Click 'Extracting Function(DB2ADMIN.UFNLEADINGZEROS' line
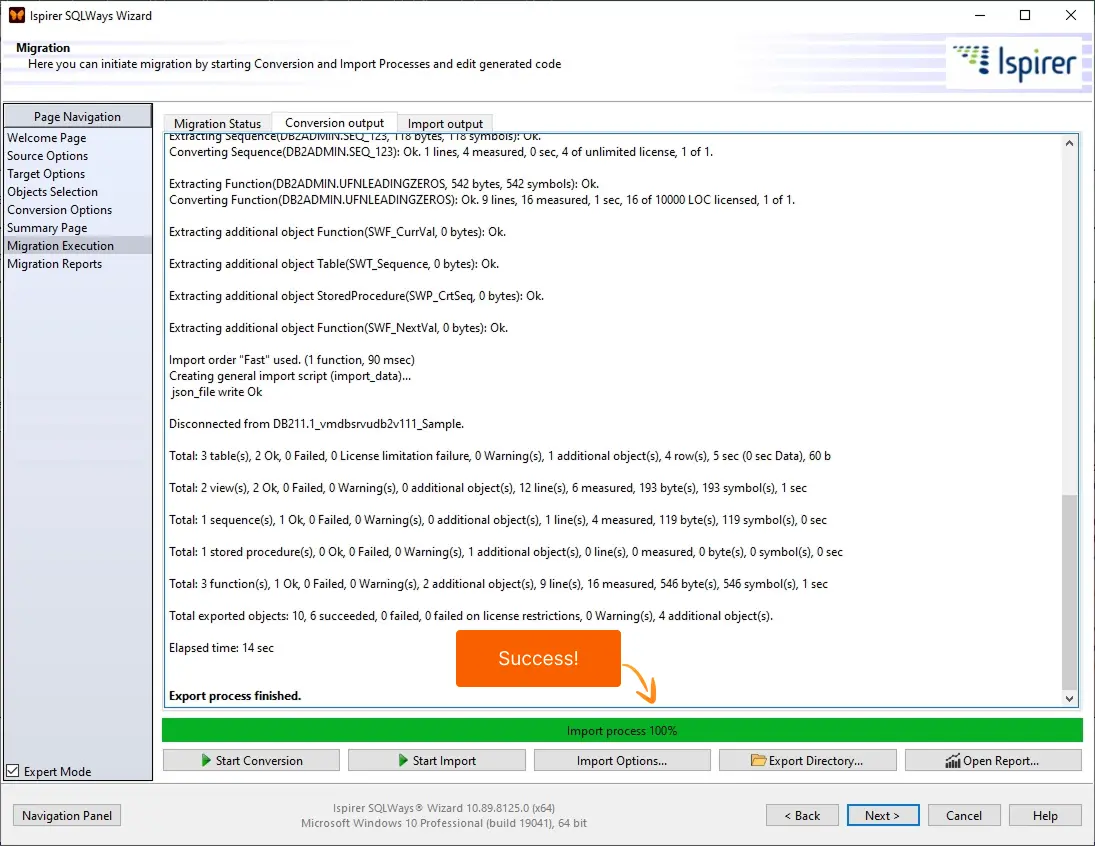 (x=384, y=184)
